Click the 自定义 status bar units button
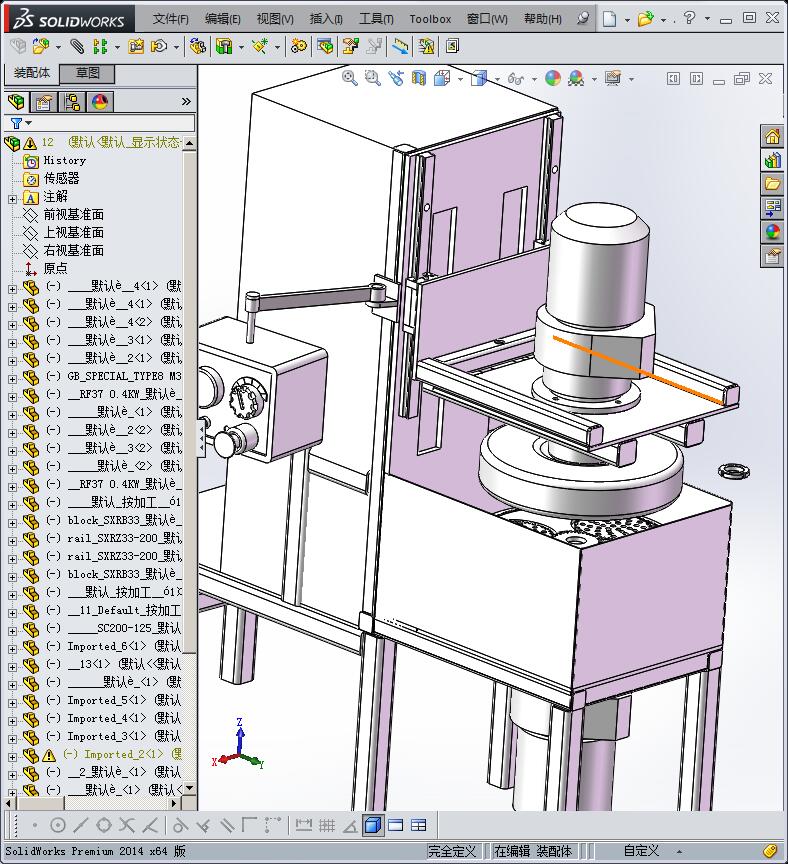Screen dimensions: 788x864 (x=641, y=851)
